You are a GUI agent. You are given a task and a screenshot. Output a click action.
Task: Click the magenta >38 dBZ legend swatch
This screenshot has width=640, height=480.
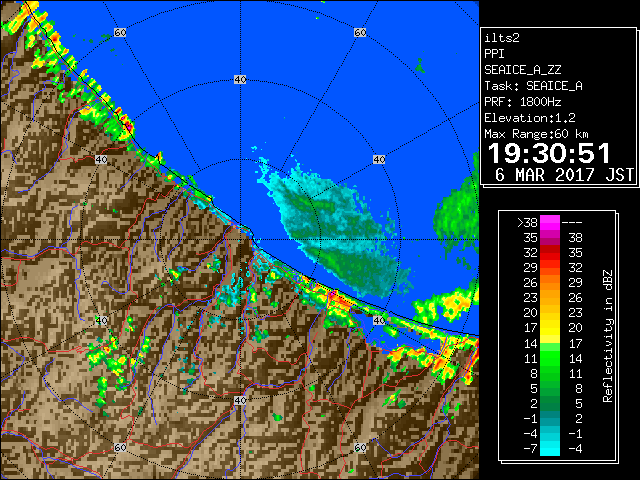(550, 222)
